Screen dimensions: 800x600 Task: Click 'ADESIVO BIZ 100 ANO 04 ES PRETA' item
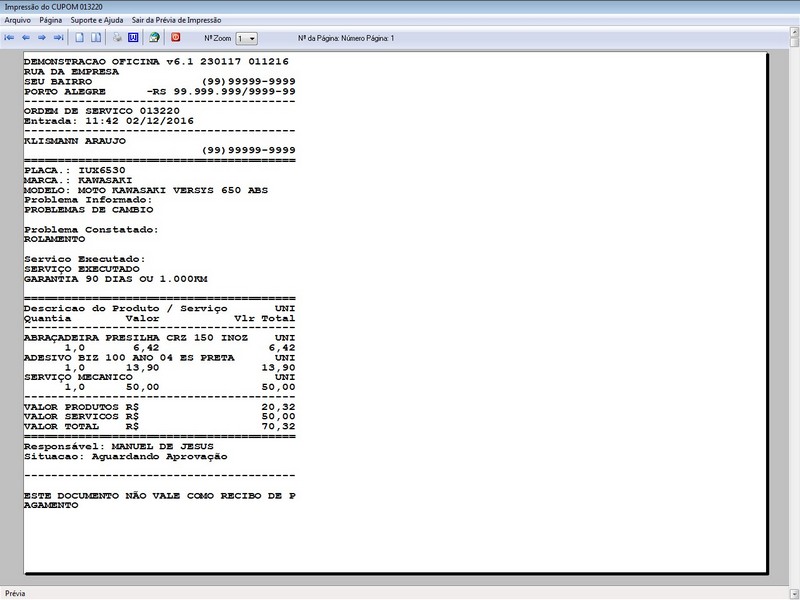[129, 358]
